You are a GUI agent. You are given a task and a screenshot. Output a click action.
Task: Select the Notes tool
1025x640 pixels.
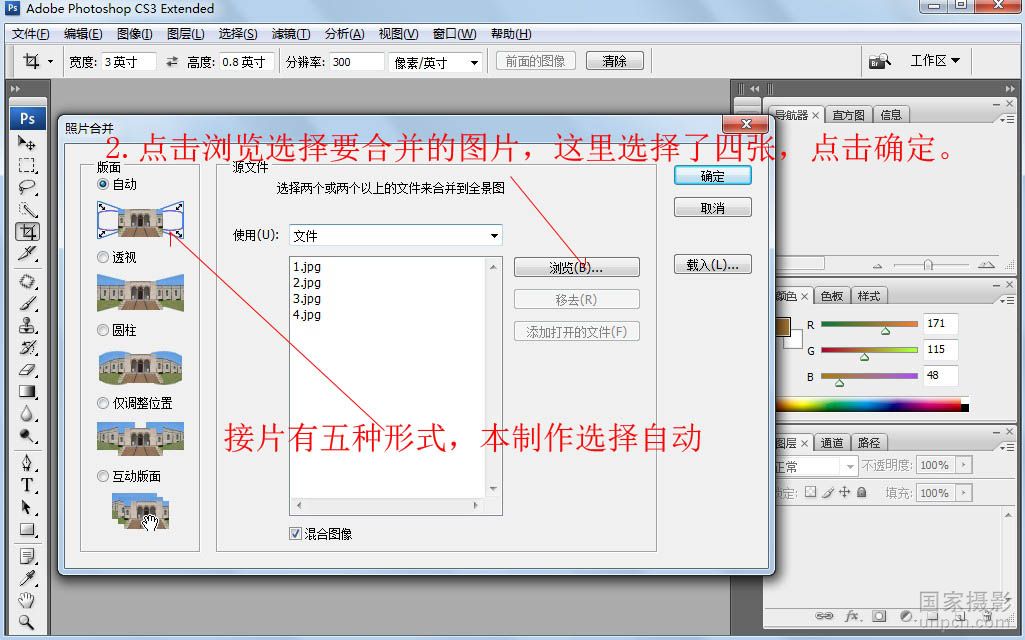tap(27, 556)
